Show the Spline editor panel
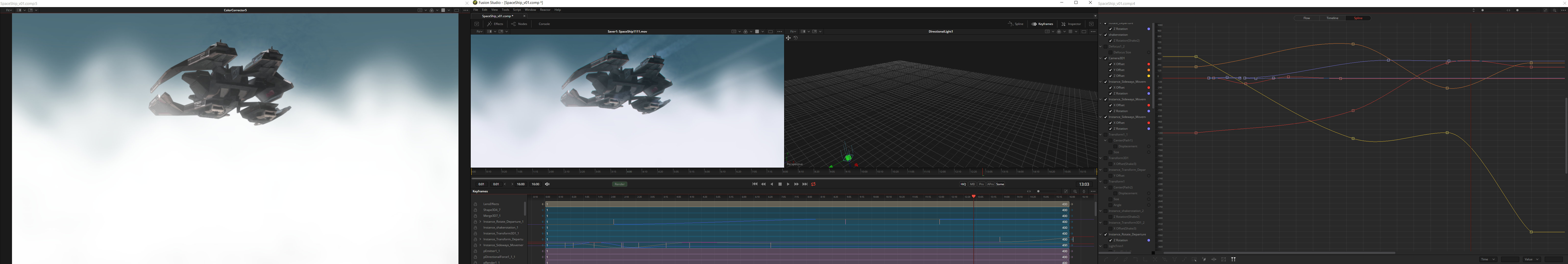 tap(1016, 24)
